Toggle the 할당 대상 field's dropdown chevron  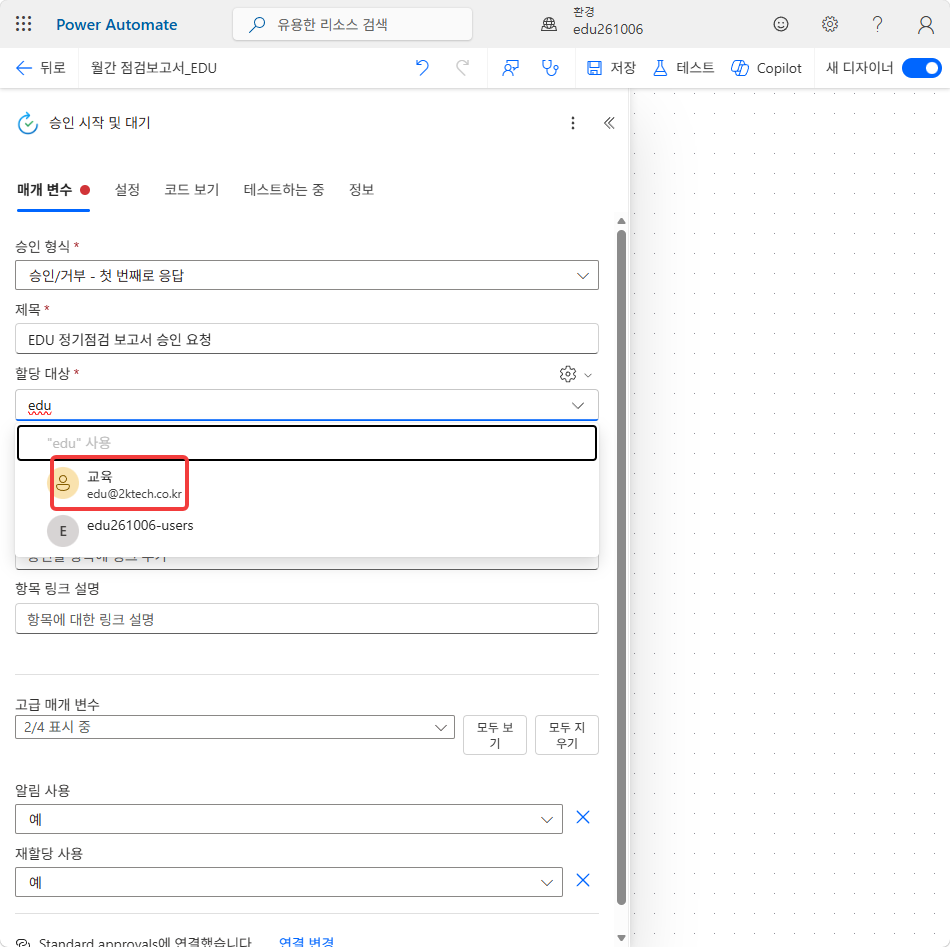[x=578, y=405]
